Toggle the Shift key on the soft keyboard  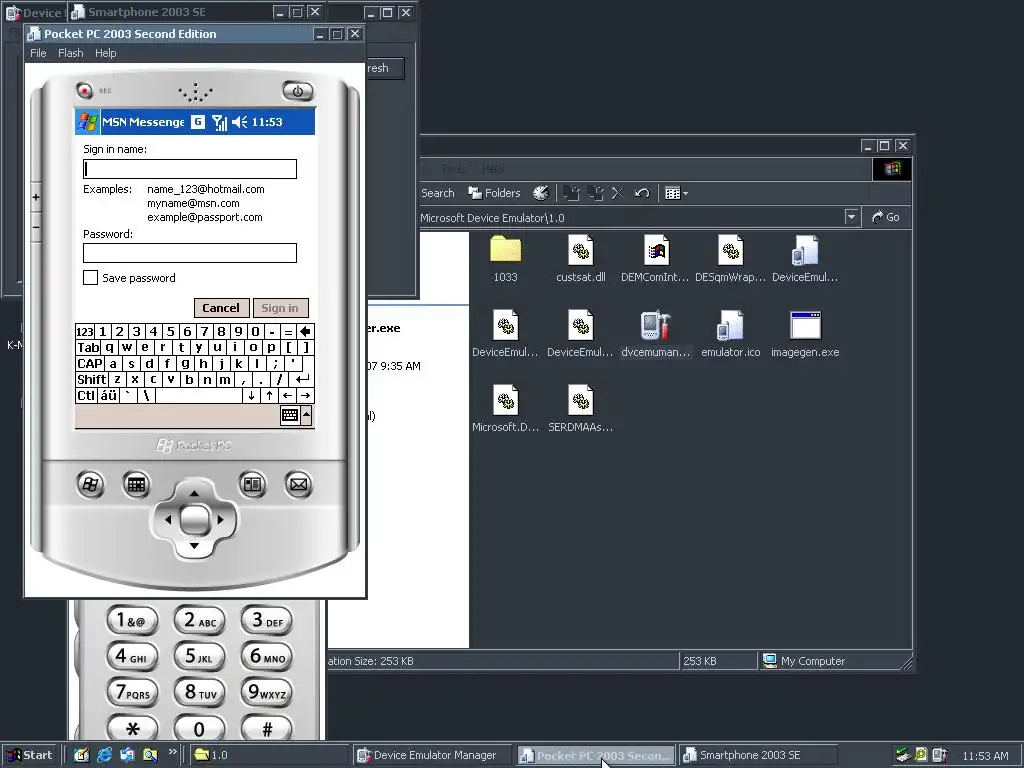coord(91,379)
